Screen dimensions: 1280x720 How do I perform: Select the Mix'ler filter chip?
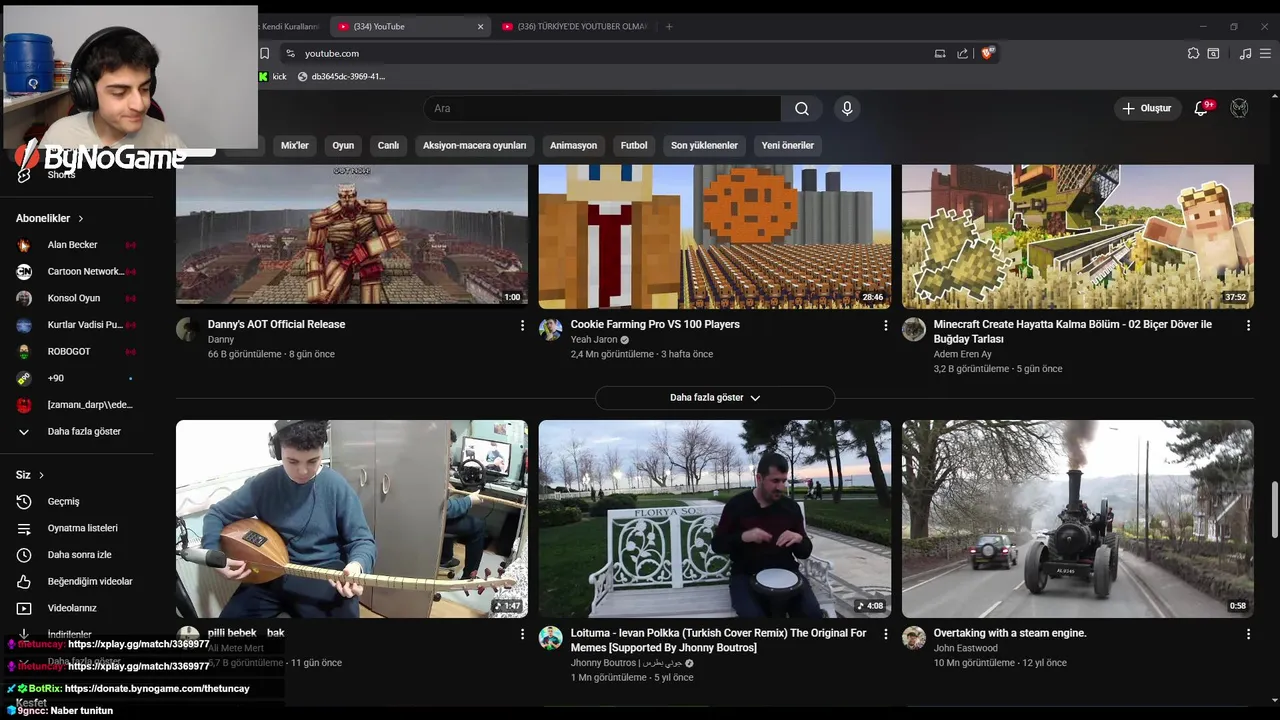coord(295,145)
